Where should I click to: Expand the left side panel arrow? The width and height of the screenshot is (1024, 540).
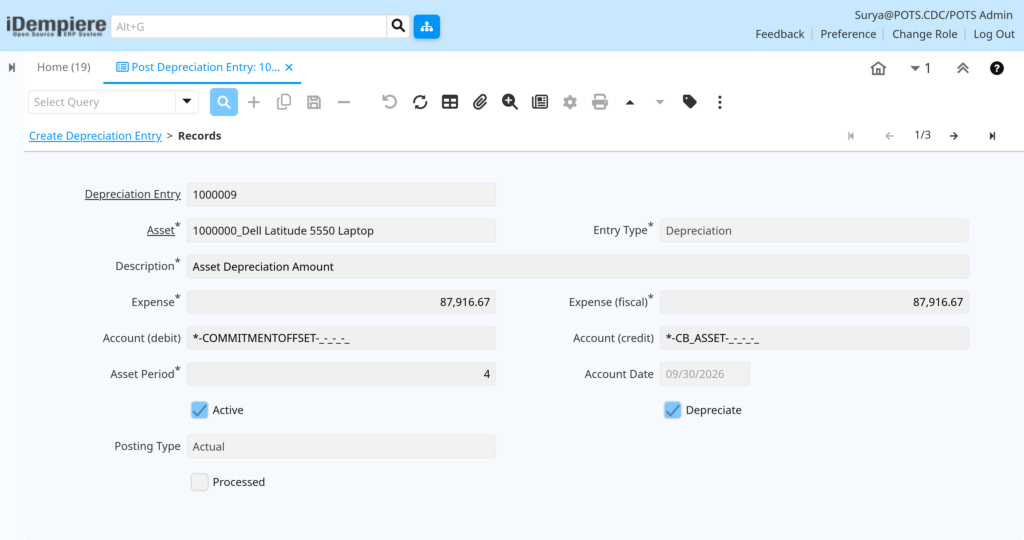(x=12, y=67)
